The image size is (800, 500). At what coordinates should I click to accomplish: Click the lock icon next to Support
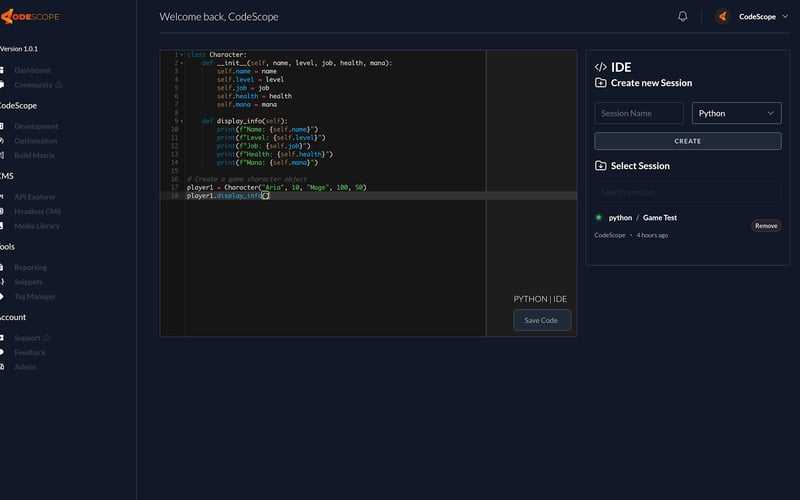click(x=47, y=337)
